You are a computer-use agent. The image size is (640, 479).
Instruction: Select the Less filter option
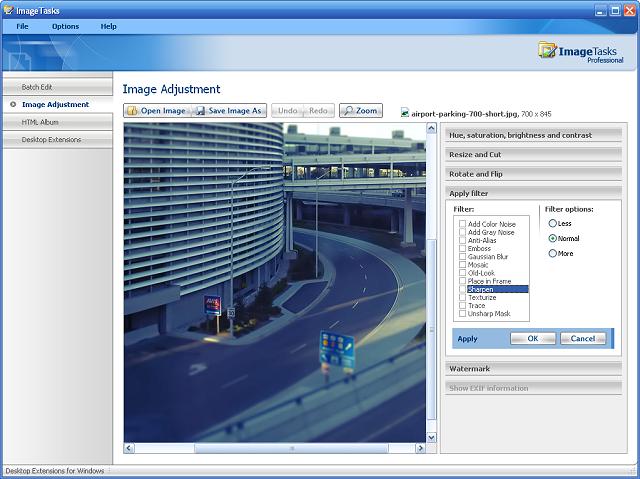553,223
